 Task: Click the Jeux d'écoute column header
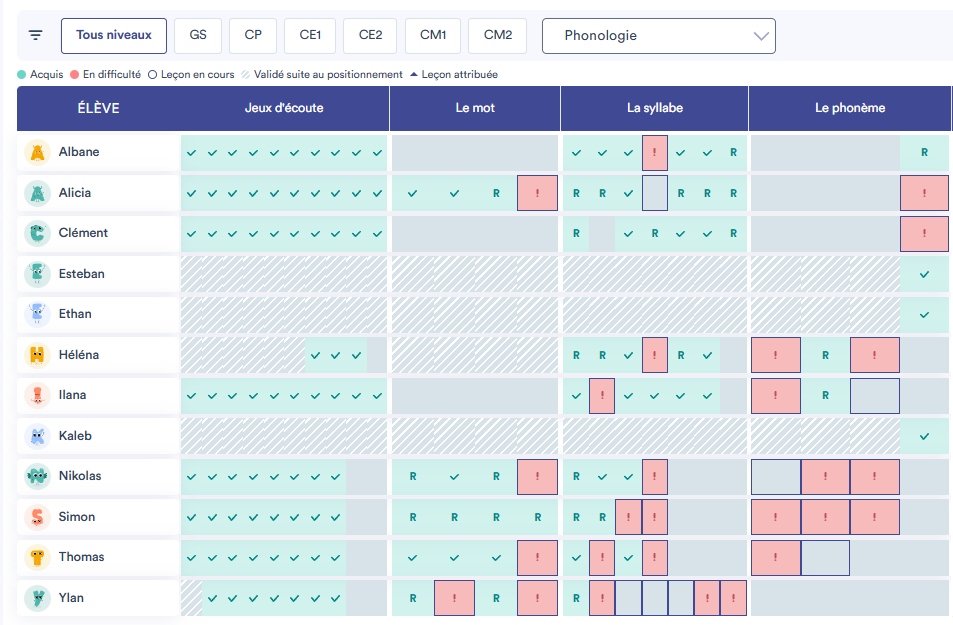[284, 108]
